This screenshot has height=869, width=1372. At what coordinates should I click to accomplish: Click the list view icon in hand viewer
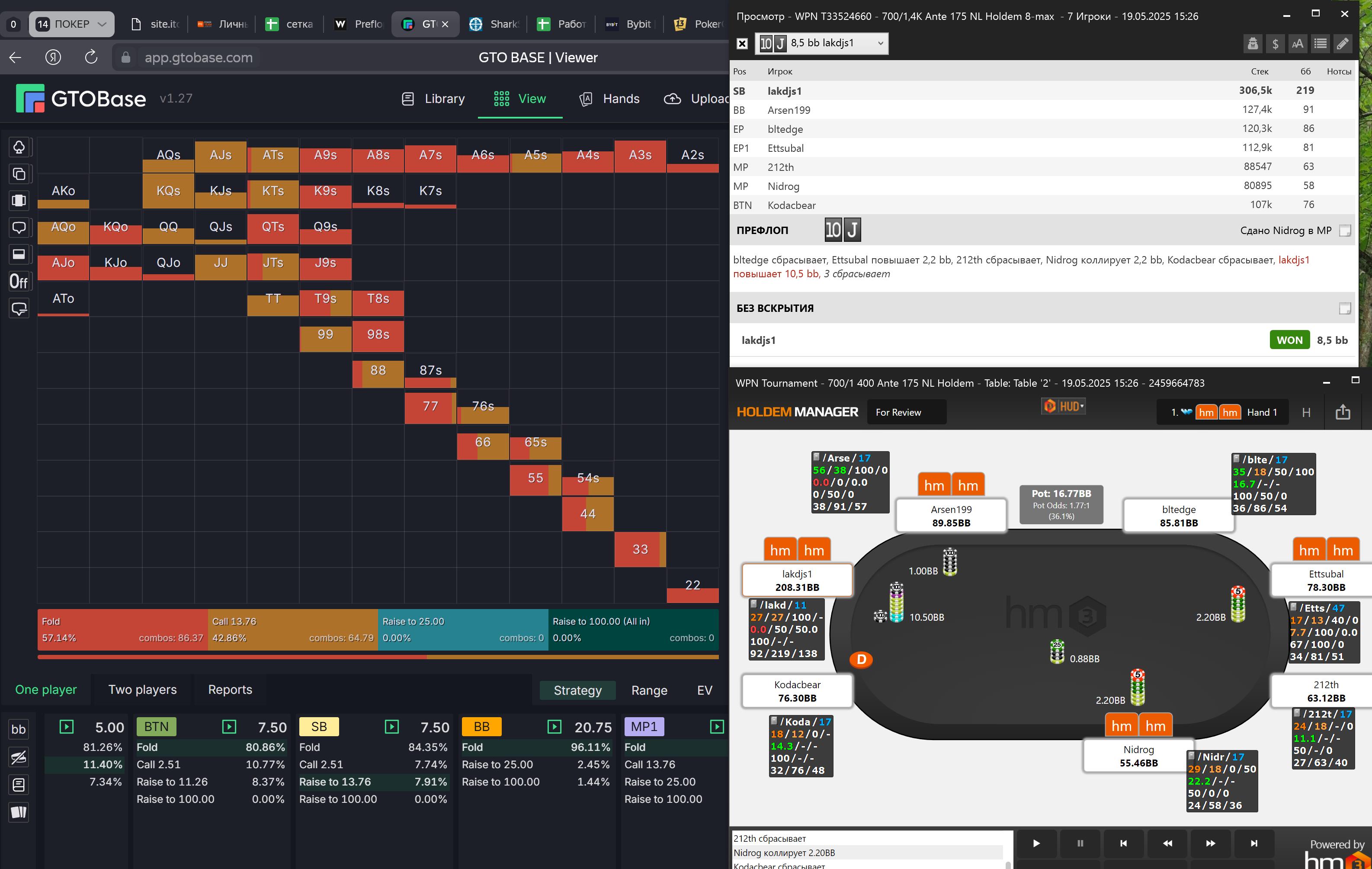1320,44
